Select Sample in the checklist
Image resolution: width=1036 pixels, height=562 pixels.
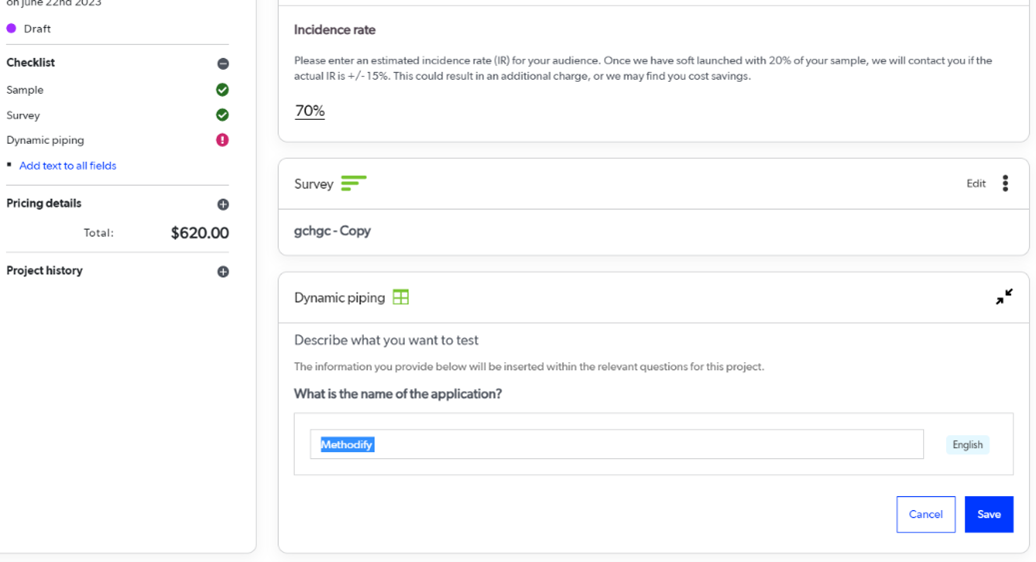click(x=25, y=90)
